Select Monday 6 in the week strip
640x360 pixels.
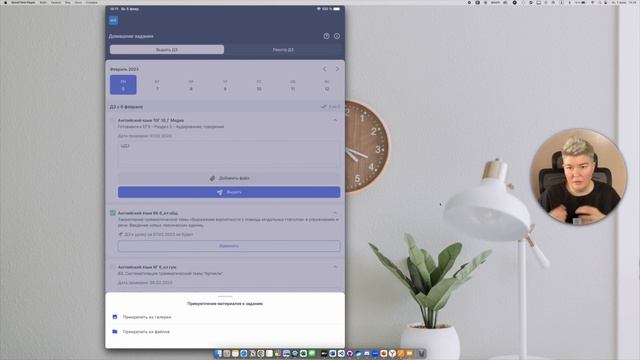pyautogui.click(x=123, y=85)
